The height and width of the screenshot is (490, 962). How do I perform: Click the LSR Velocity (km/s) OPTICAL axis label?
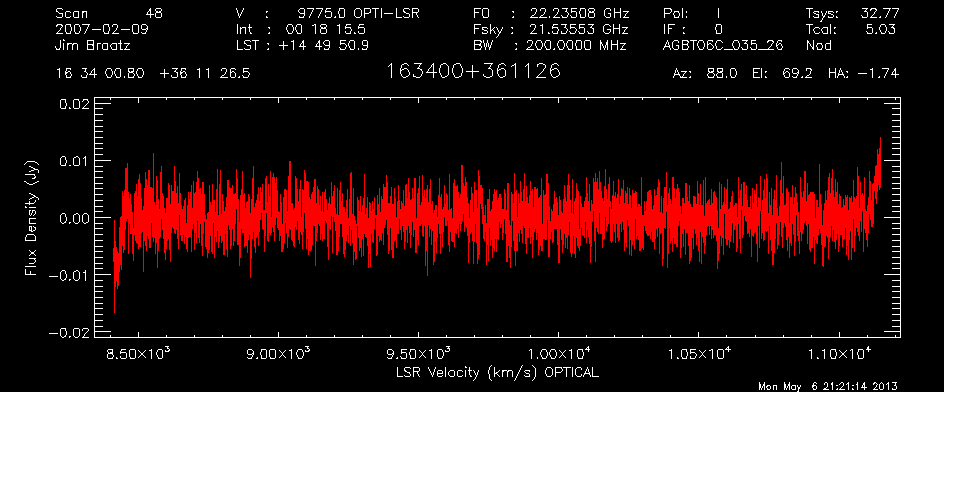pos(497,372)
